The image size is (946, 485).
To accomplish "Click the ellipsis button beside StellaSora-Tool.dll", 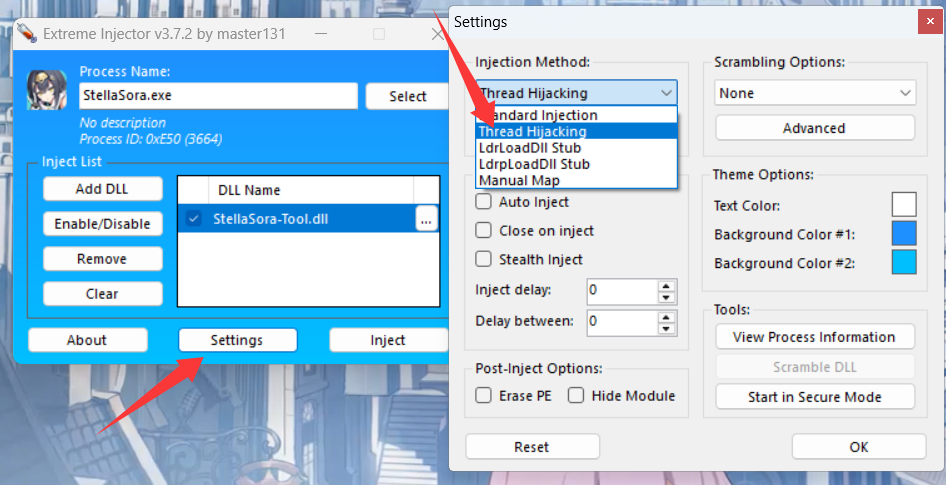I will click(425, 220).
